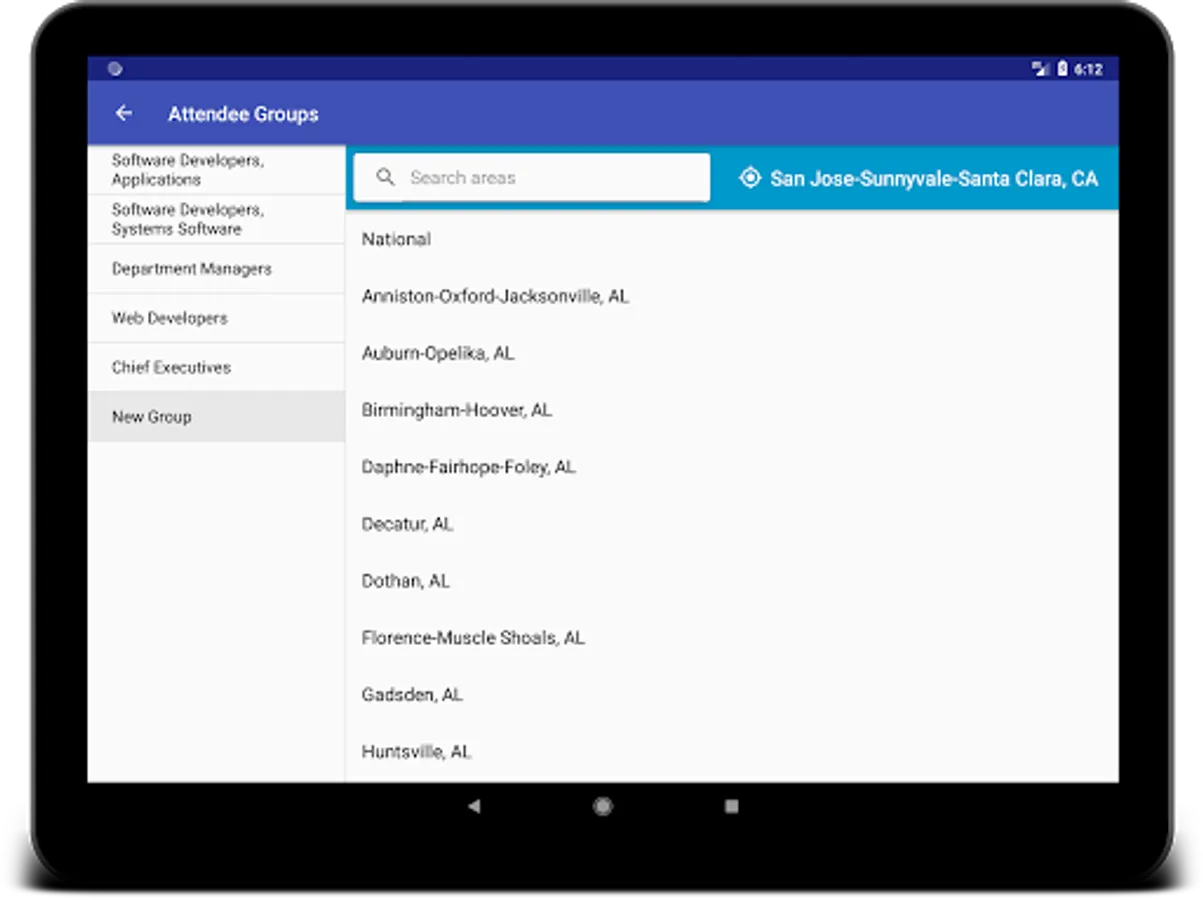Click the Attendee Groups title
Viewport: 1203px width, 900px height.
tap(243, 114)
